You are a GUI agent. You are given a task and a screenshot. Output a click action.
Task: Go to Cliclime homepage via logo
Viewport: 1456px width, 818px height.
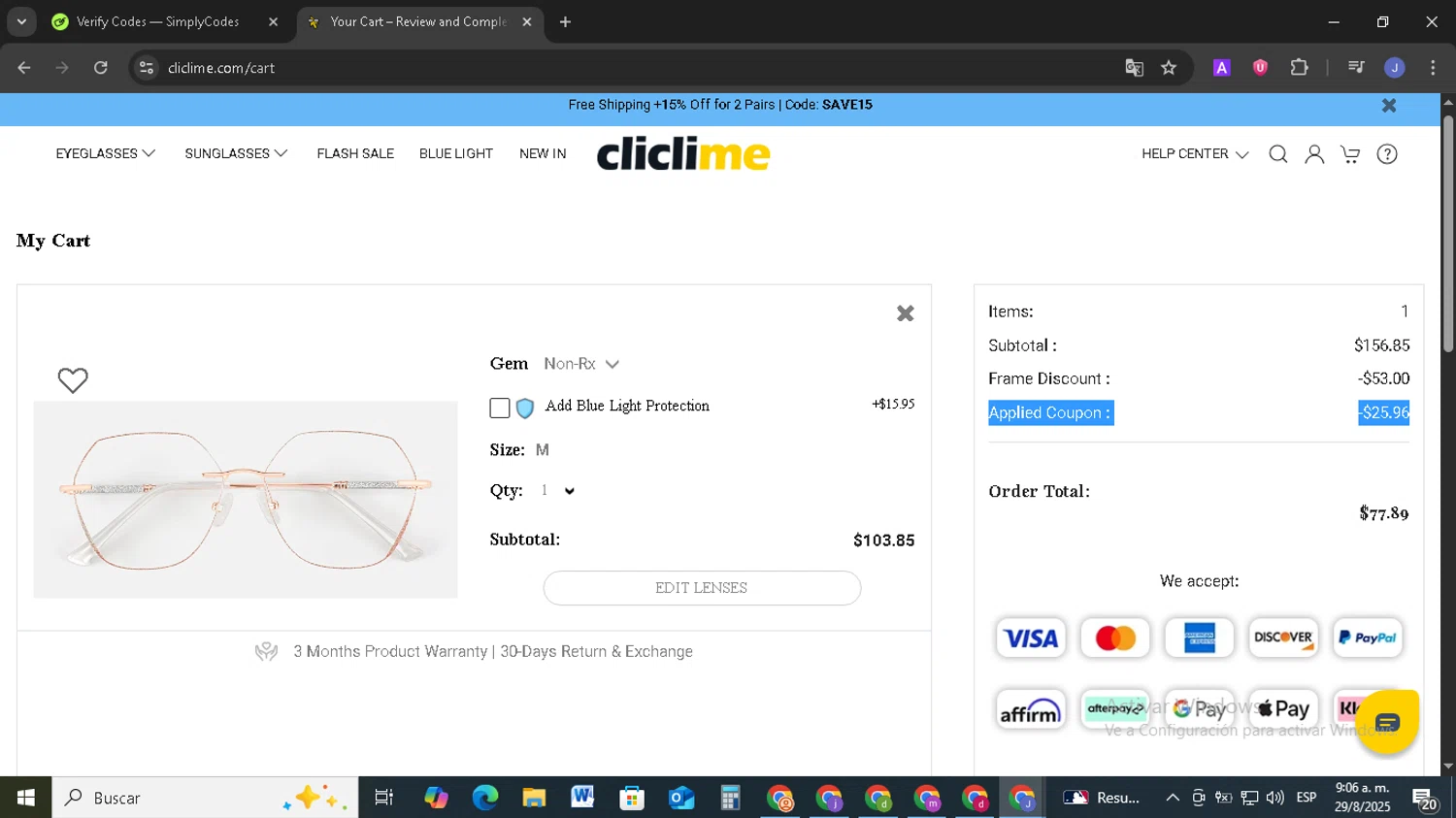(683, 153)
